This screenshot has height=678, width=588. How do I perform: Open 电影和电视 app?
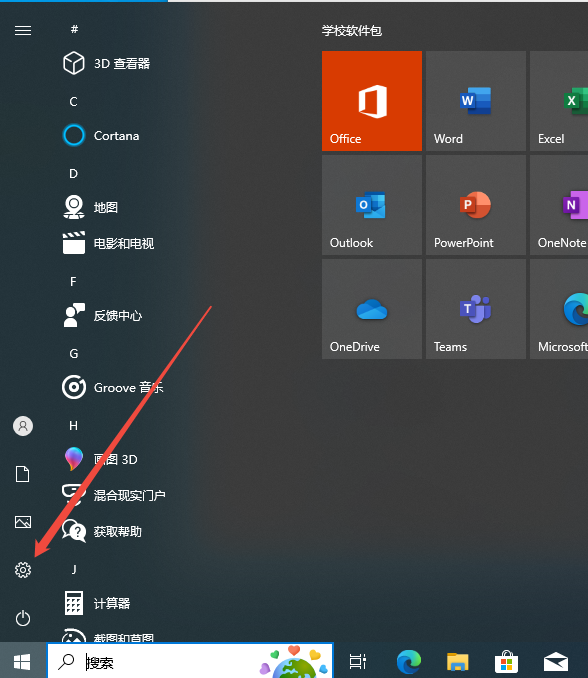coord(109,243)
